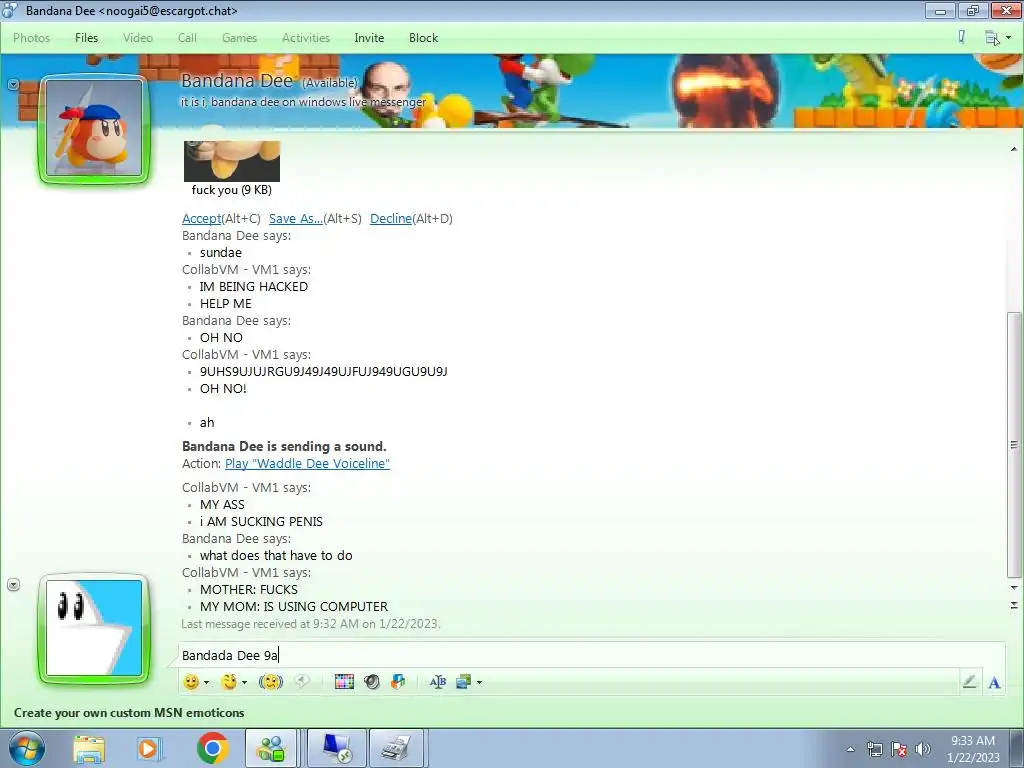Click the received image thumbnail
The height and width of the screenshot is (768, 1024).
(x=232, y=161)
